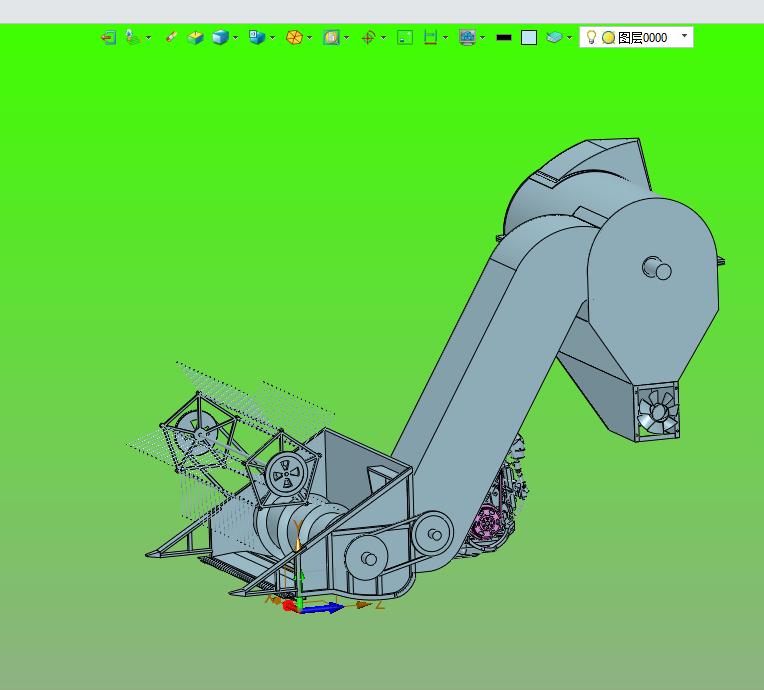Expand the shaded cube display mode dropdown

point(236,38)
